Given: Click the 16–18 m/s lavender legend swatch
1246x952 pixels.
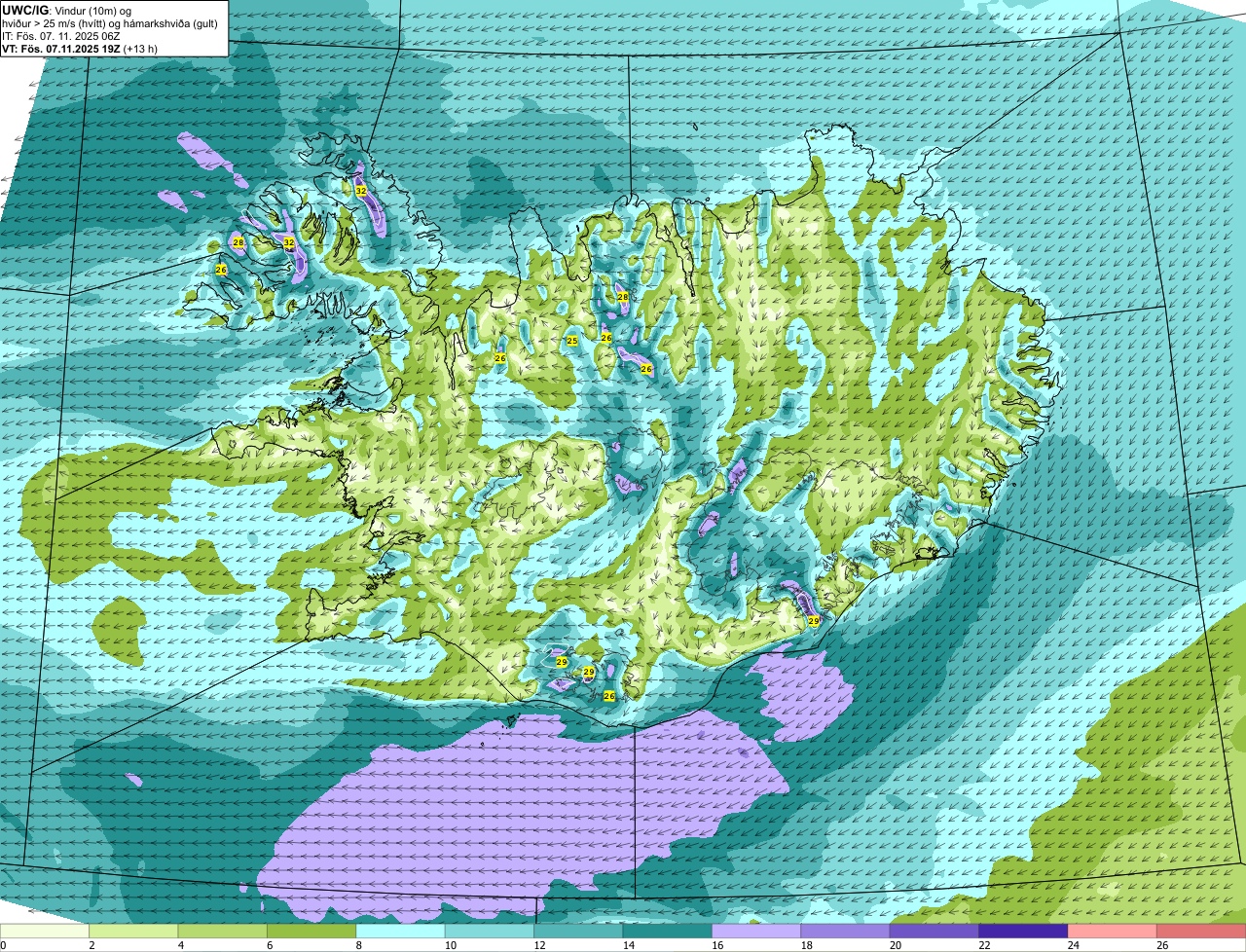Looking at the screenshot, I should (757, 932).
